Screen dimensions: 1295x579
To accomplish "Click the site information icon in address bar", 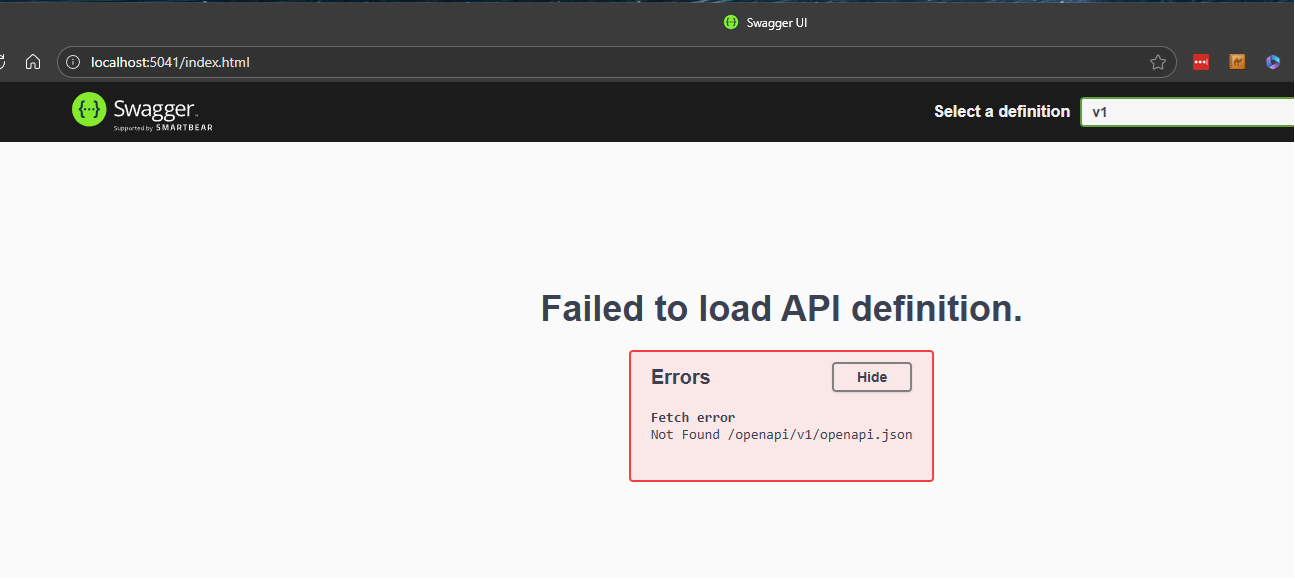I will pyautogui.click(x=72, y=62).
